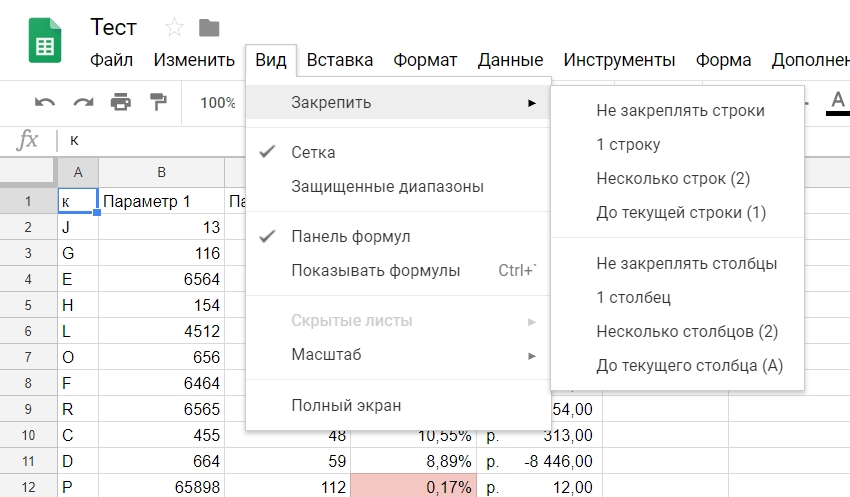Choose Не закреплять столбцы
Image resolution: width=850 pixels, height=497 pixels.
tap(686, 264)
